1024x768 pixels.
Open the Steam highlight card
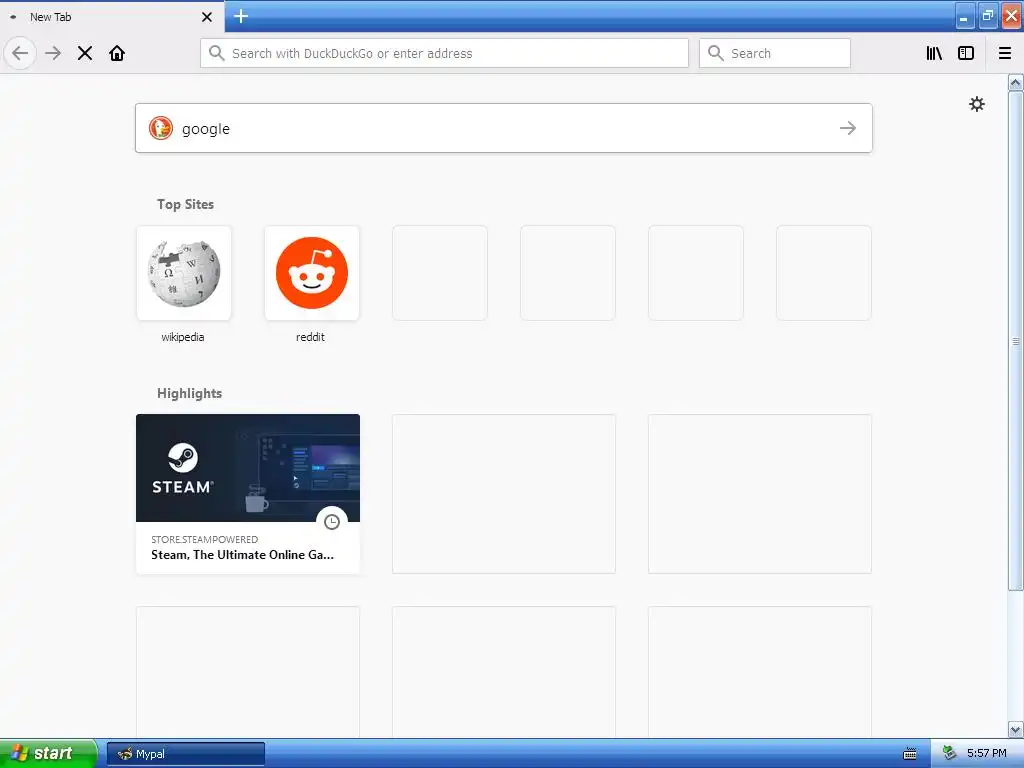point(248,494)
